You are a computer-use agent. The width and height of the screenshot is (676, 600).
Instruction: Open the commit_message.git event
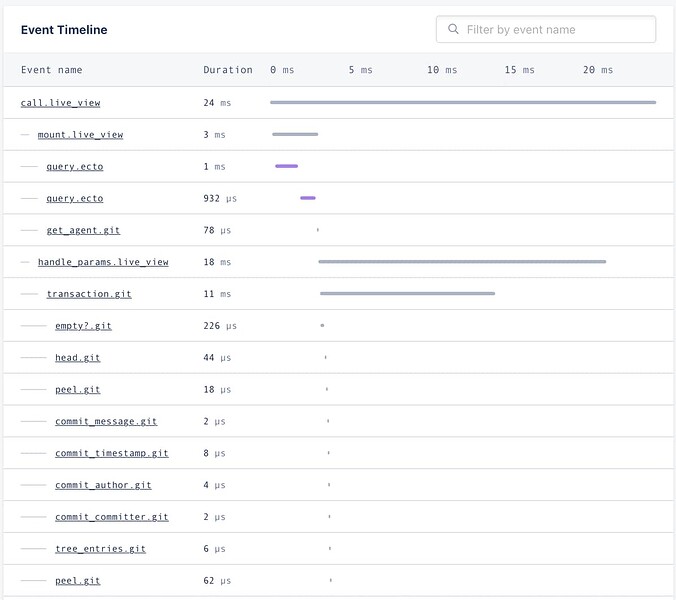click(x=106, y=422)
